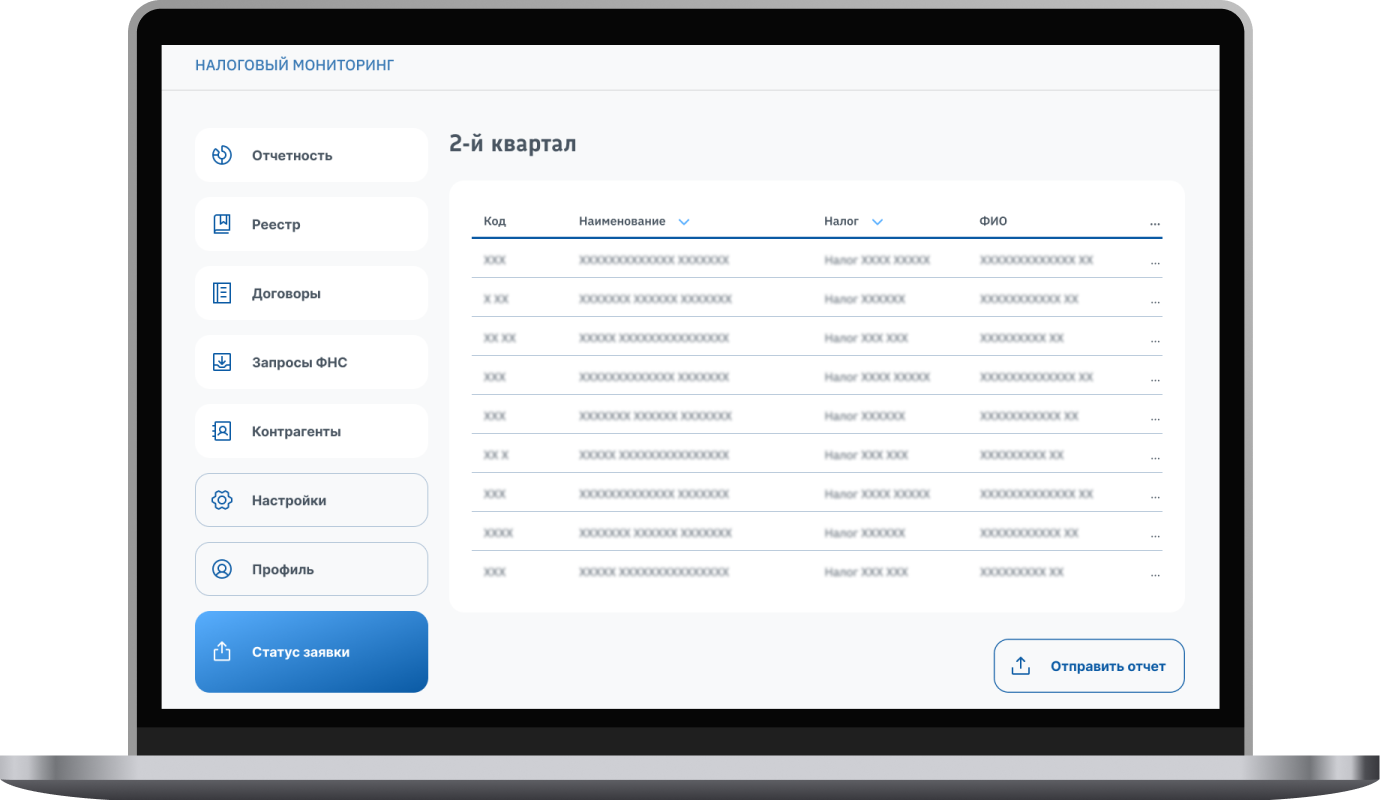The width and height of the screenshot is (1380, 800).
Task: Click the upload icon in Статус заявки
Action: [222, 652]
